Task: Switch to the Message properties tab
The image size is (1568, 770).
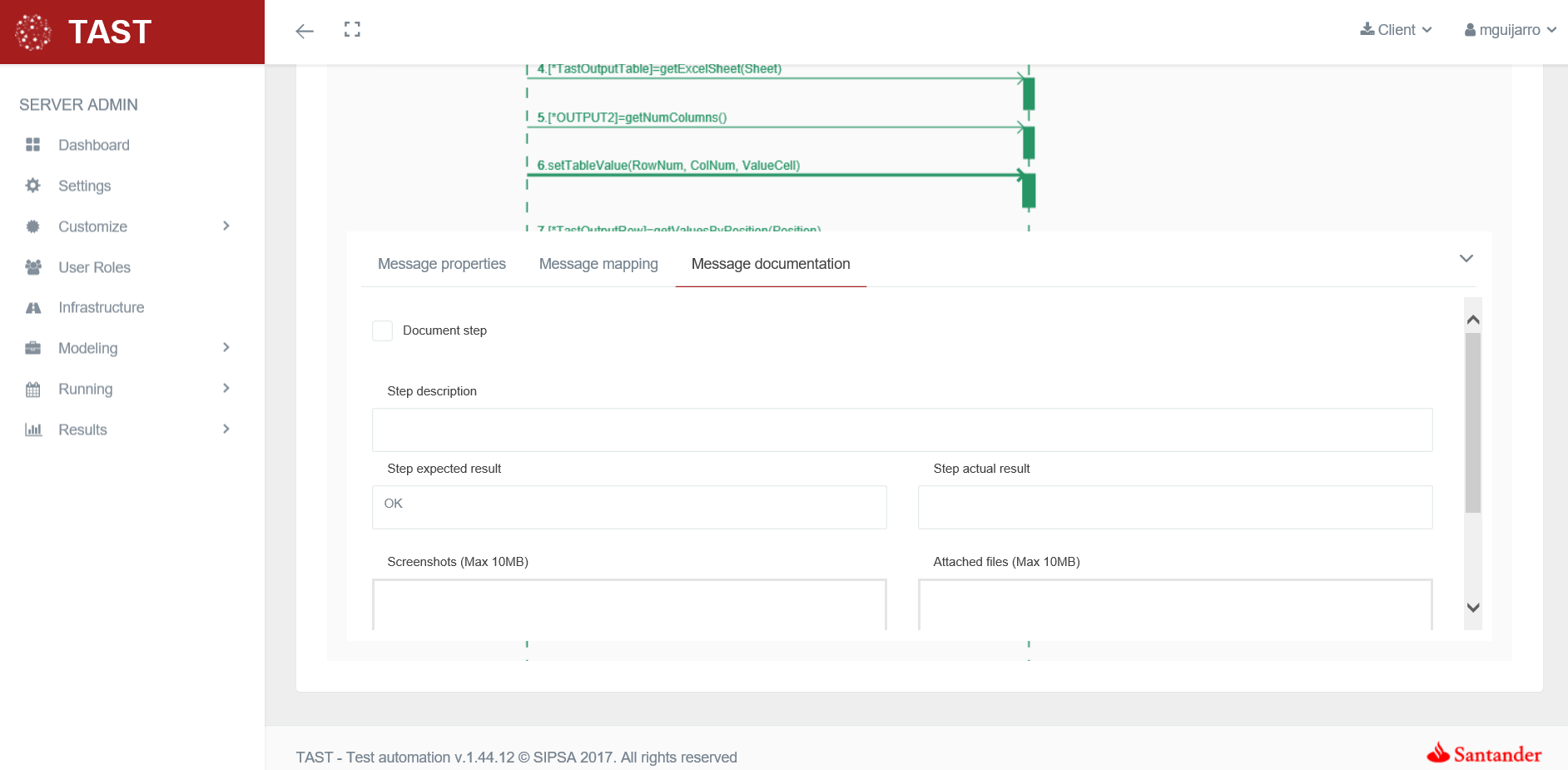Action: click(441, 264)
